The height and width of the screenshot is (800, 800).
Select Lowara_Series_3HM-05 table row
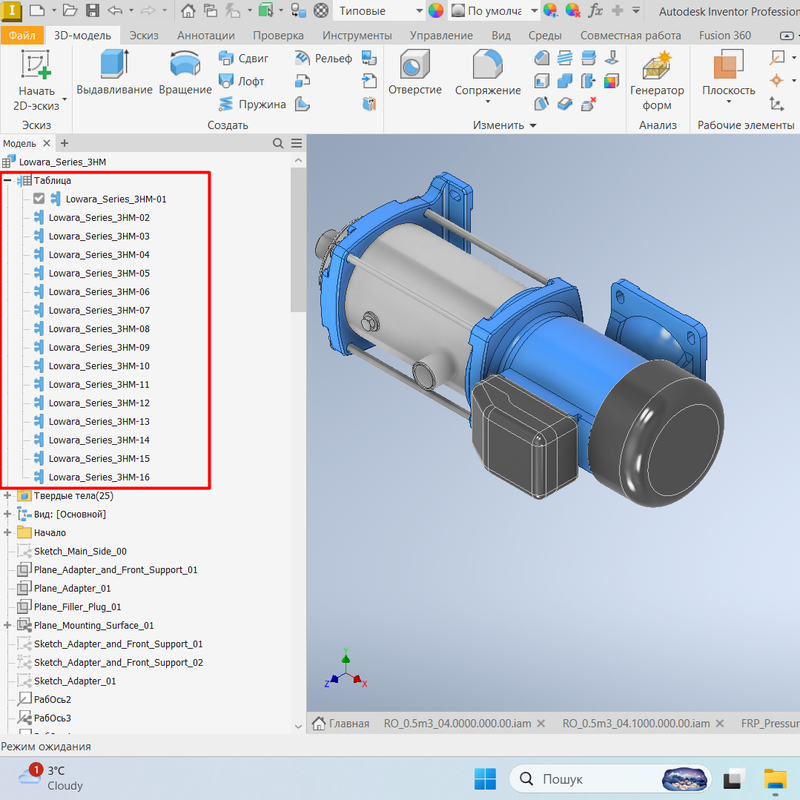pos(92,273)
